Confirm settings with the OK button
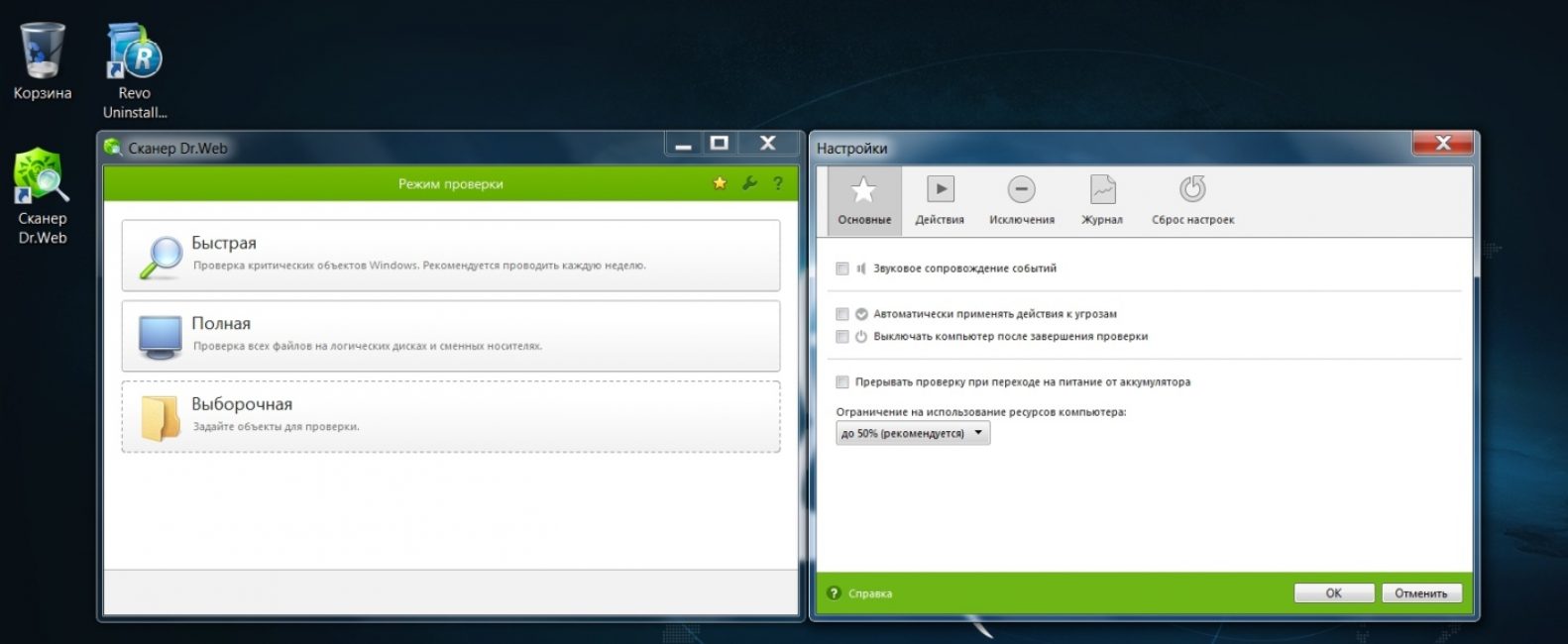 click(x=1334, y=593)
